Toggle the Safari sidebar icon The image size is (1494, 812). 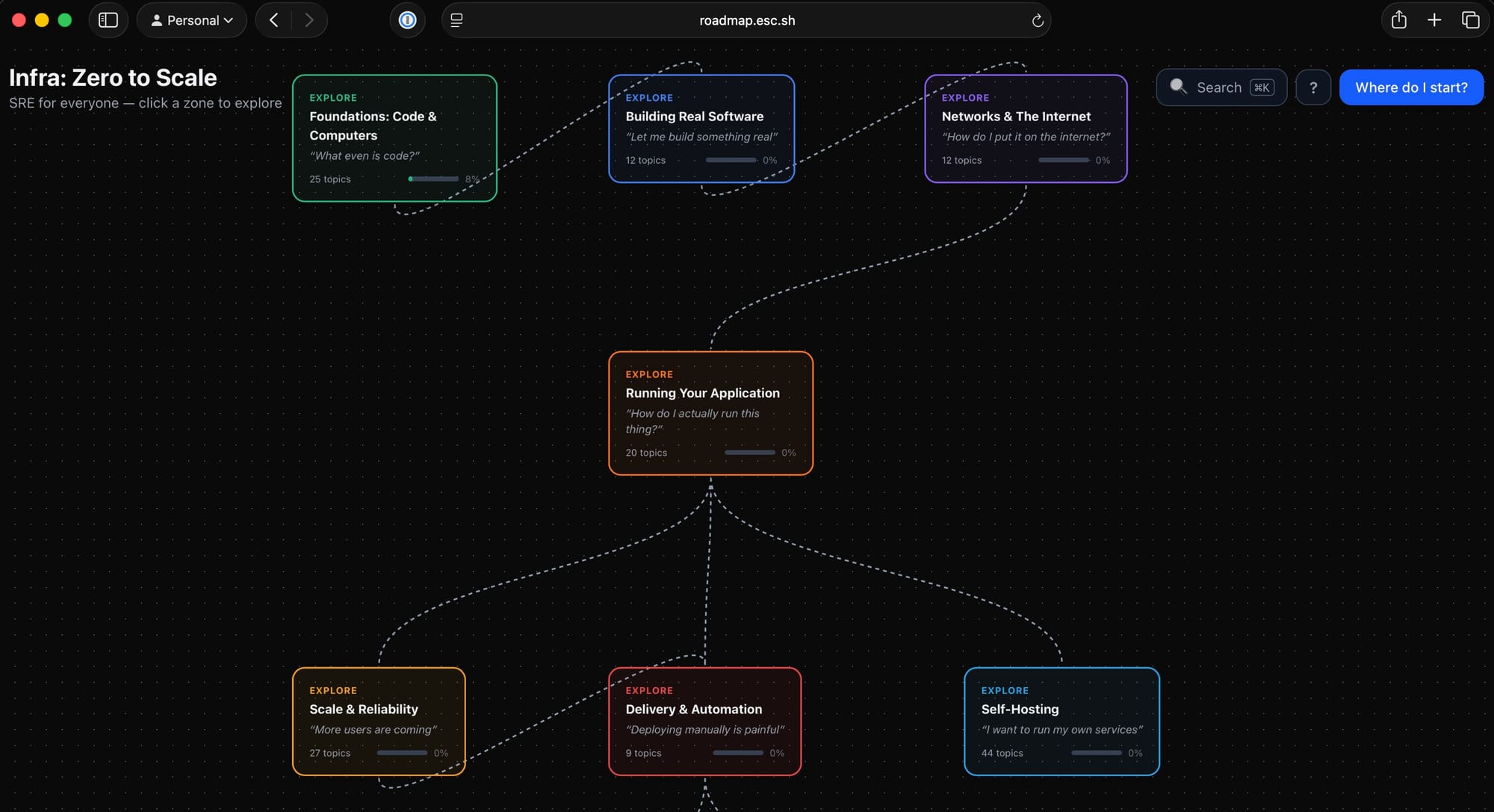pyautogui.click(x=108, y=20)
